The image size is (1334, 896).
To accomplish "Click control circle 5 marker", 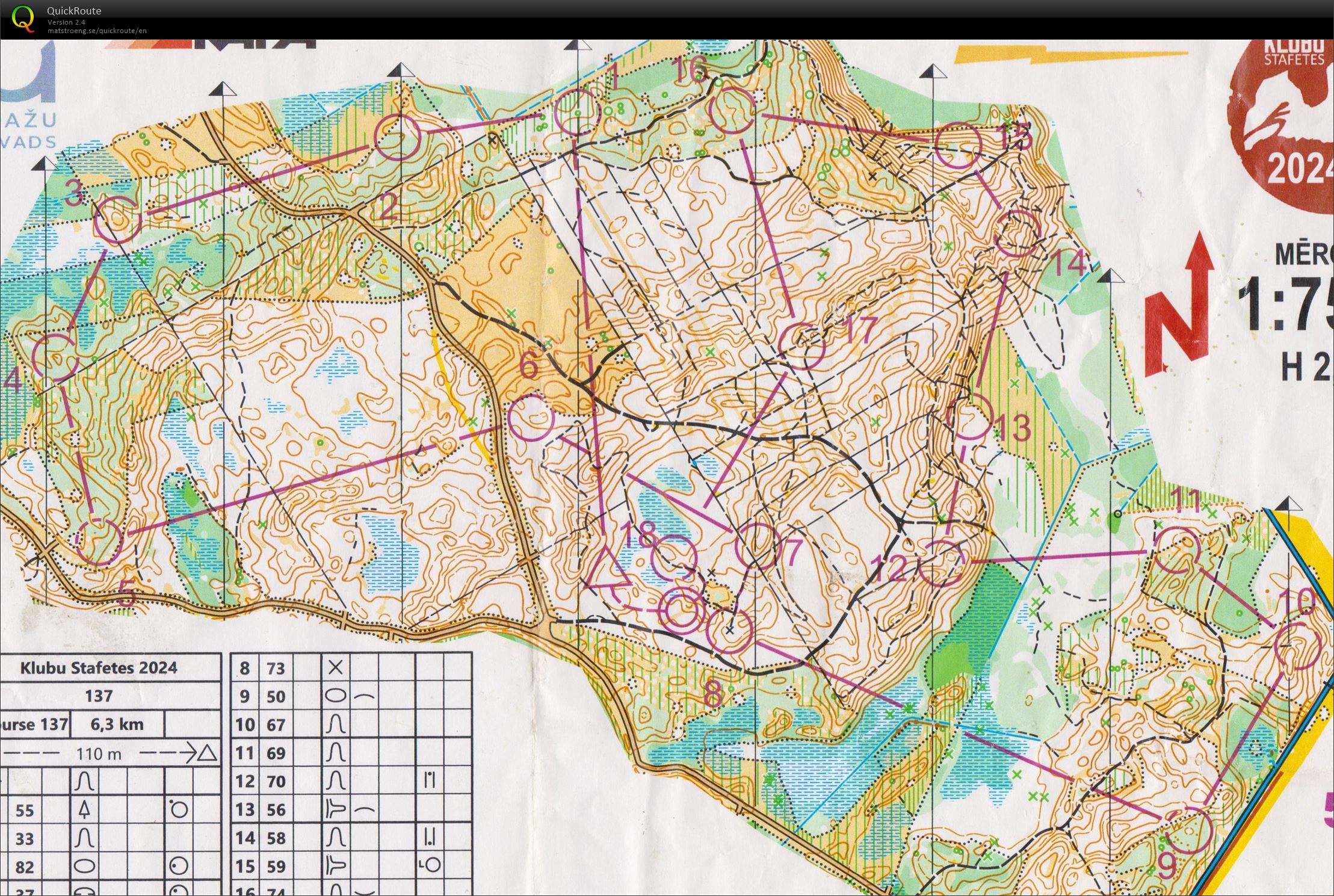I will (x=99, y=542).
